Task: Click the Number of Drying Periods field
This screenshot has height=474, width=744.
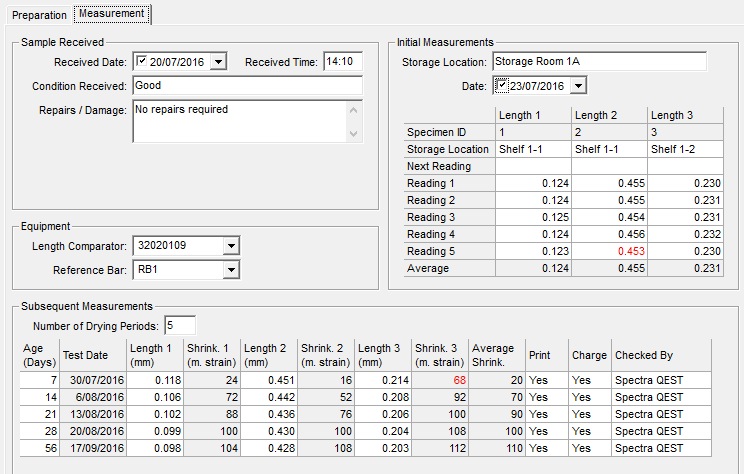Action: (181, 325)
